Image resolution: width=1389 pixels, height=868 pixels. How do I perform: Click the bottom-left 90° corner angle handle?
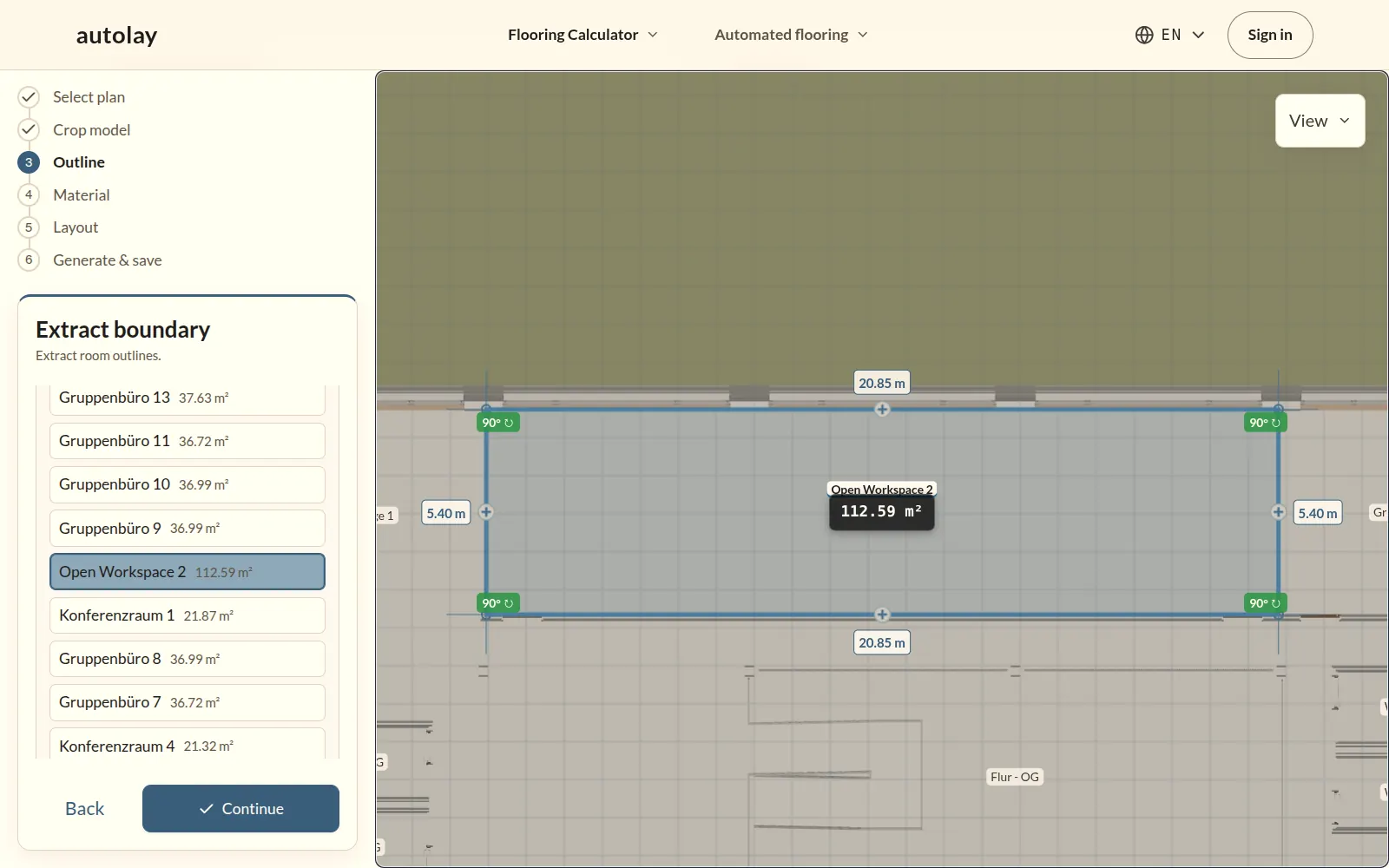(x=497, y=603)
